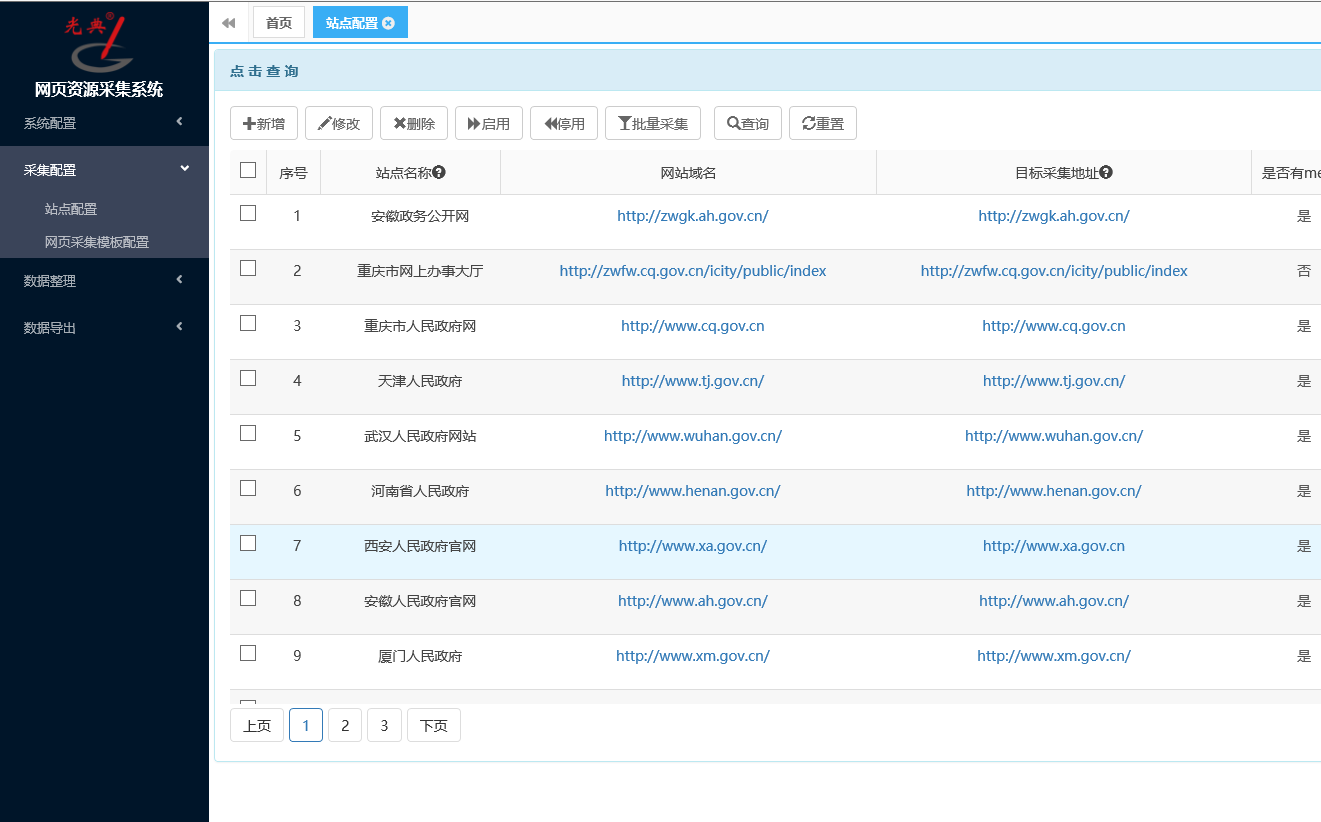Click the 序号 column header
This screenshot has height=822, width=1321.
(x=293, y=173)
